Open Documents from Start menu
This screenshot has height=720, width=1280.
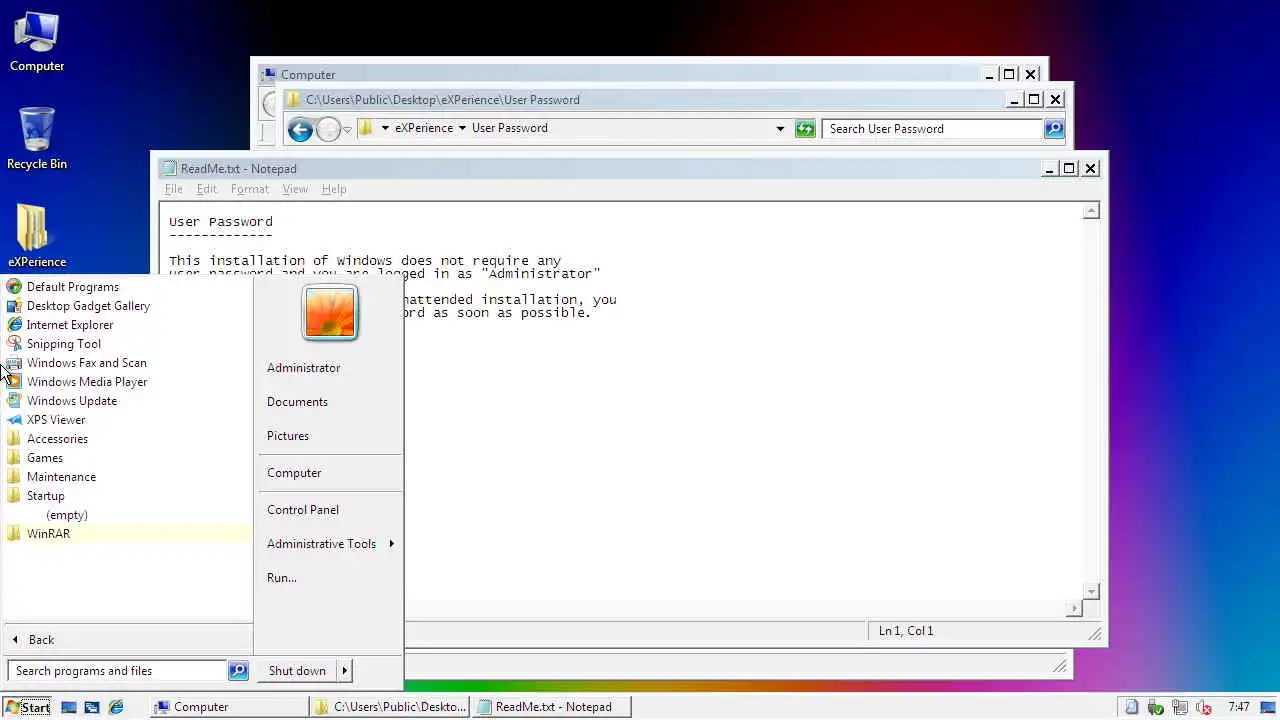pos(297,402)
